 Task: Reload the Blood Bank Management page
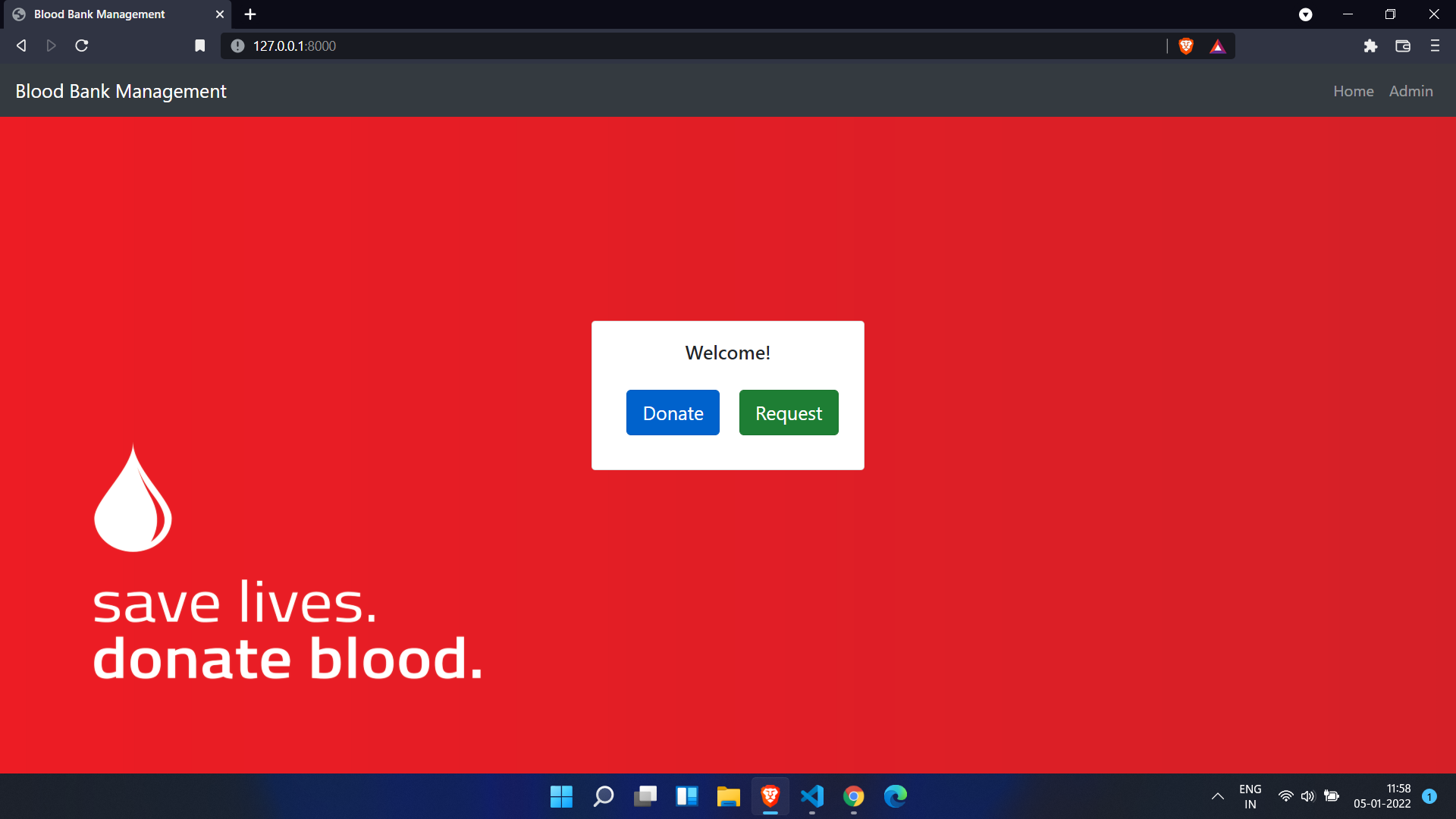[x=81, y=45]
